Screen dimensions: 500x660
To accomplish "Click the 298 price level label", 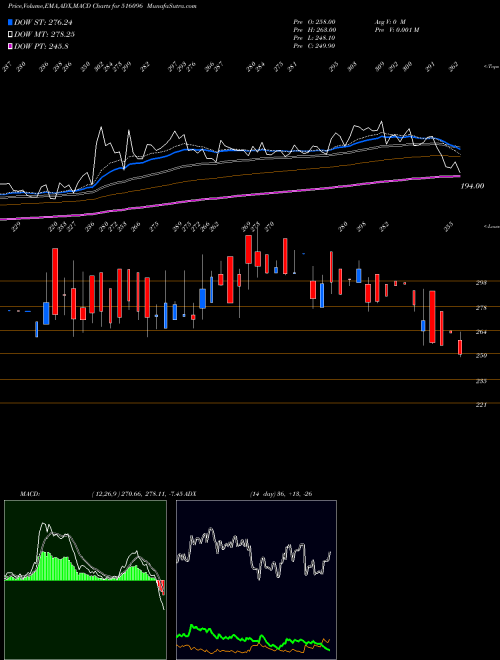I will point(481,283).
